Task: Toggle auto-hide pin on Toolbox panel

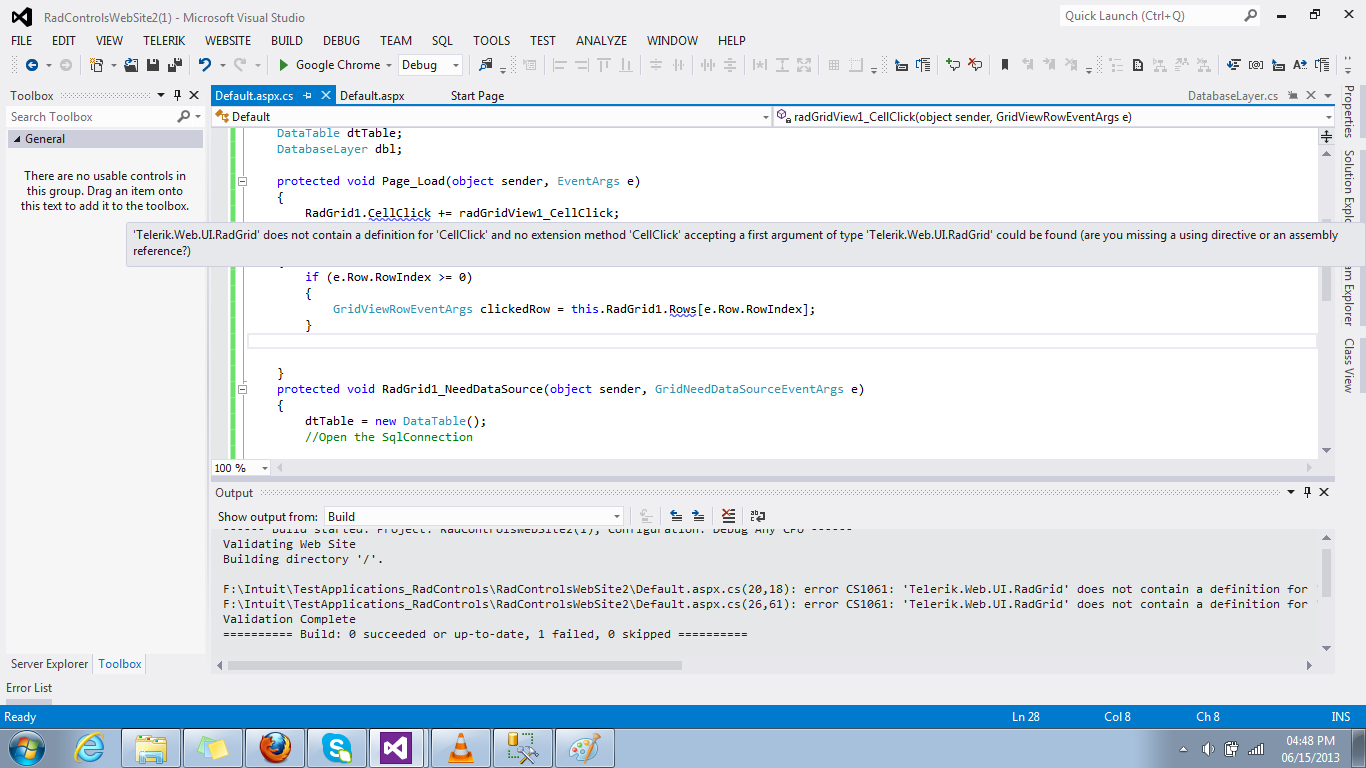Action: point(178,96)
